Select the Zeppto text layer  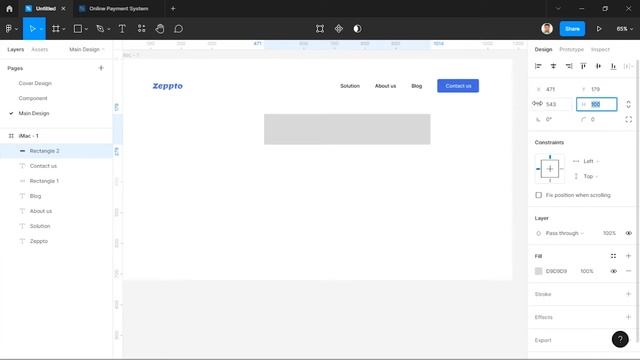pyautogui.click(x=56, y=241)
